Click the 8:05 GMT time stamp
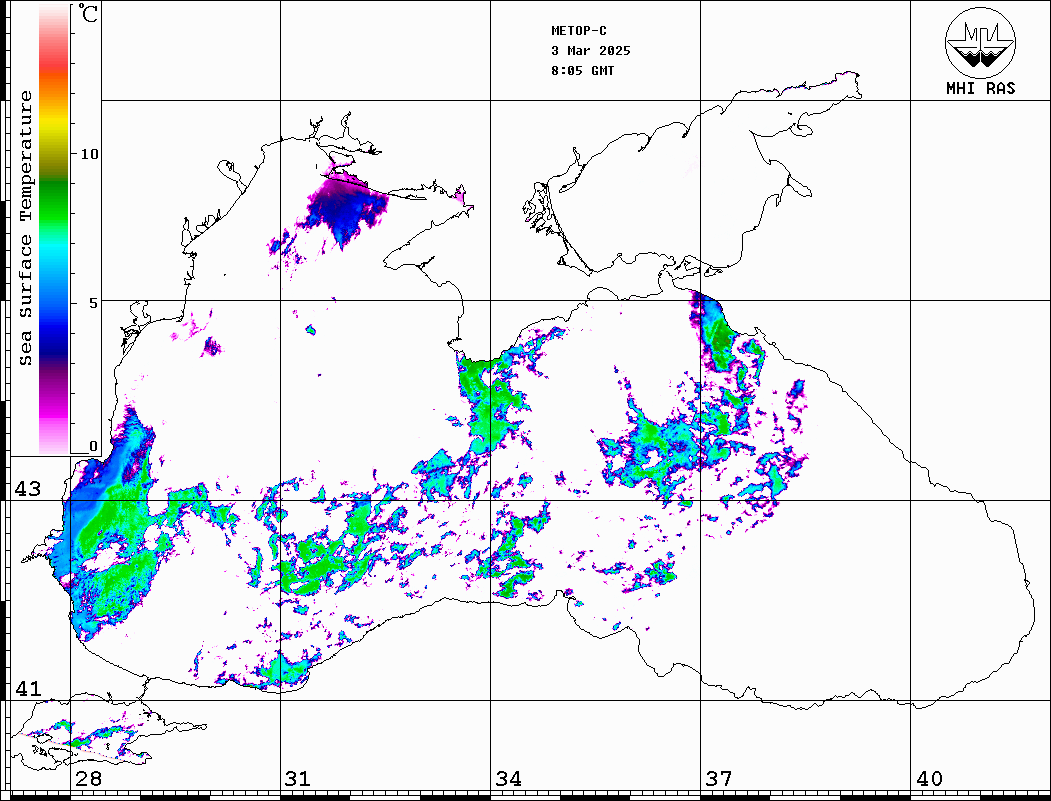Image resolution: width=1051 pixels, height=801 pixels. click(x=582, y=71)
